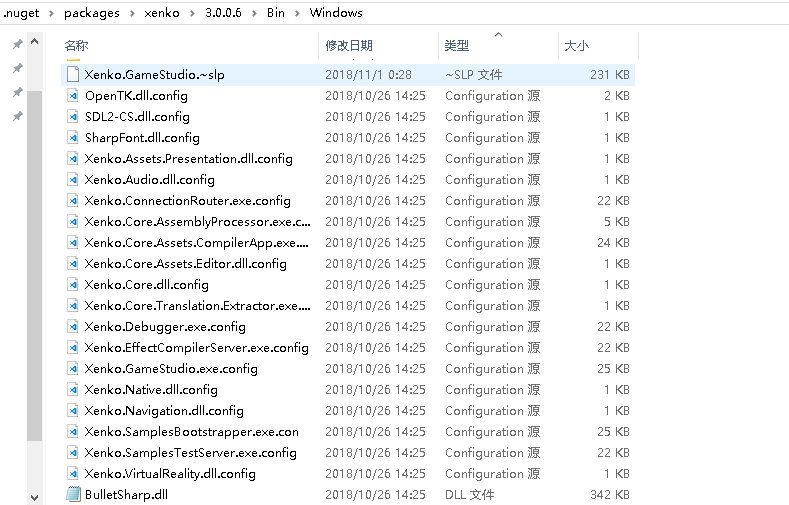
Task: Select file Xenko.VirtualReality.dll.config
Action: coord(170,474)
